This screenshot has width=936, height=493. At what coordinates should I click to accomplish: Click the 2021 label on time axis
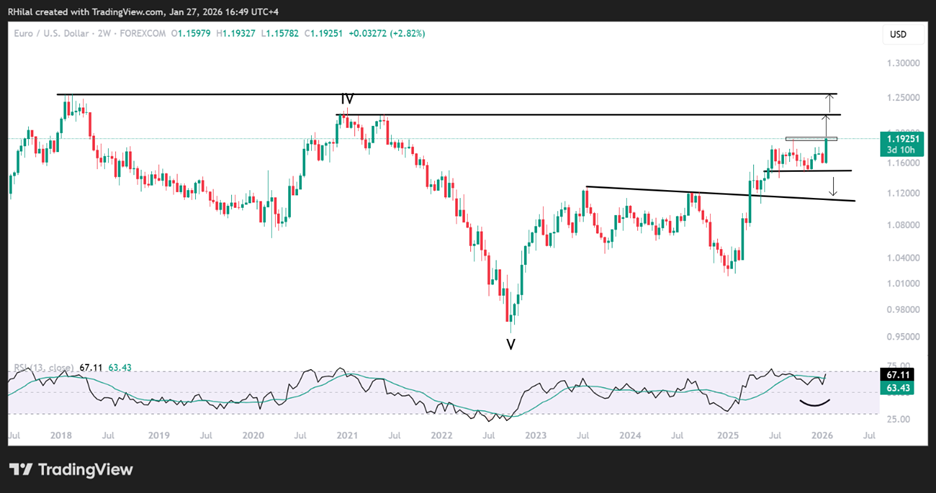[347, 436]
